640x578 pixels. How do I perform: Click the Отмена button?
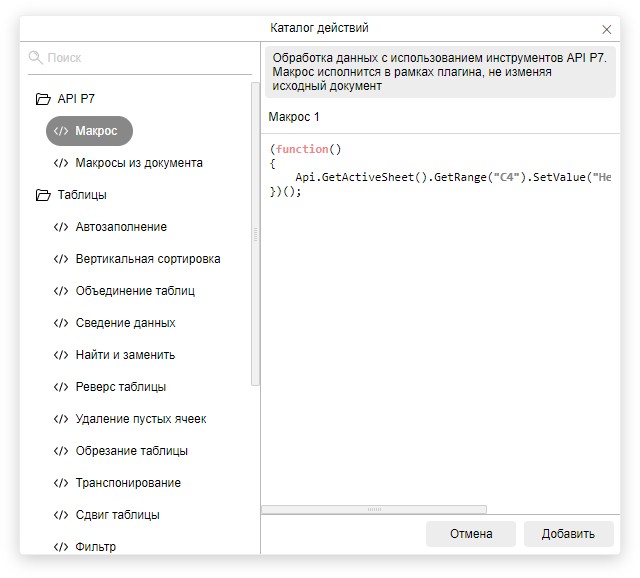[470, 534]
